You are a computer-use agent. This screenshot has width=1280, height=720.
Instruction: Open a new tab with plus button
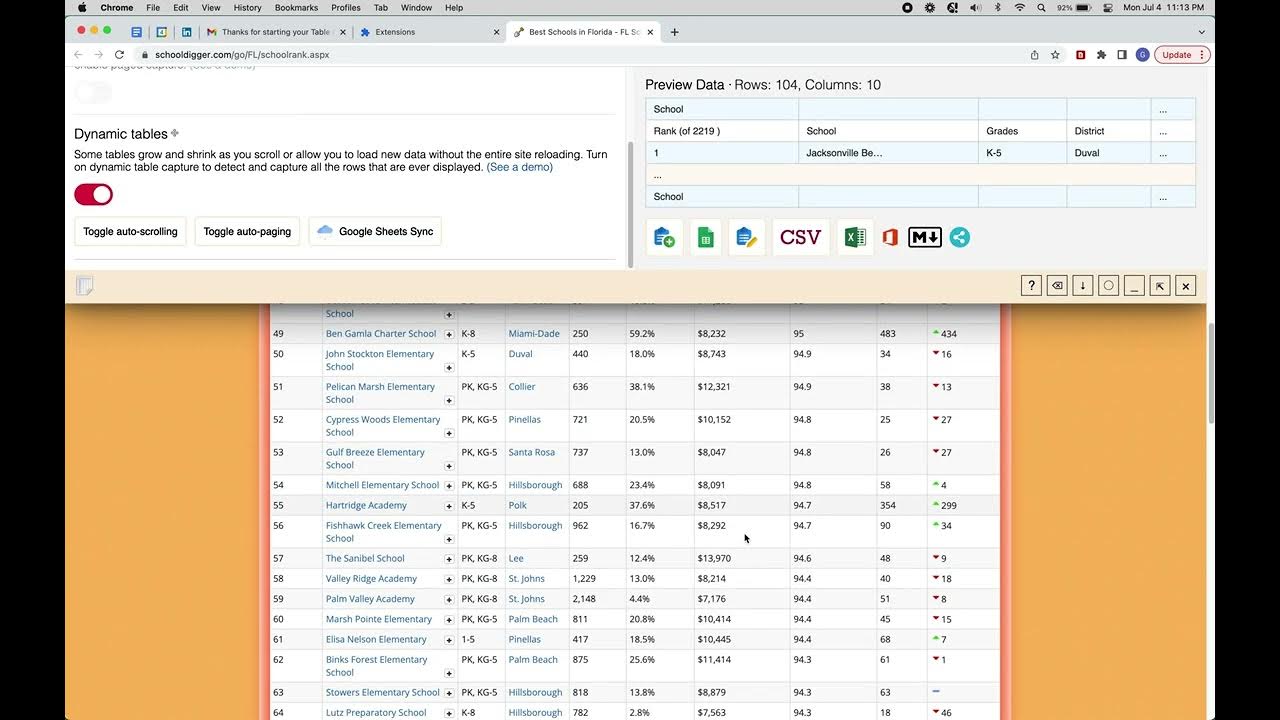click(x=674, y=32)
